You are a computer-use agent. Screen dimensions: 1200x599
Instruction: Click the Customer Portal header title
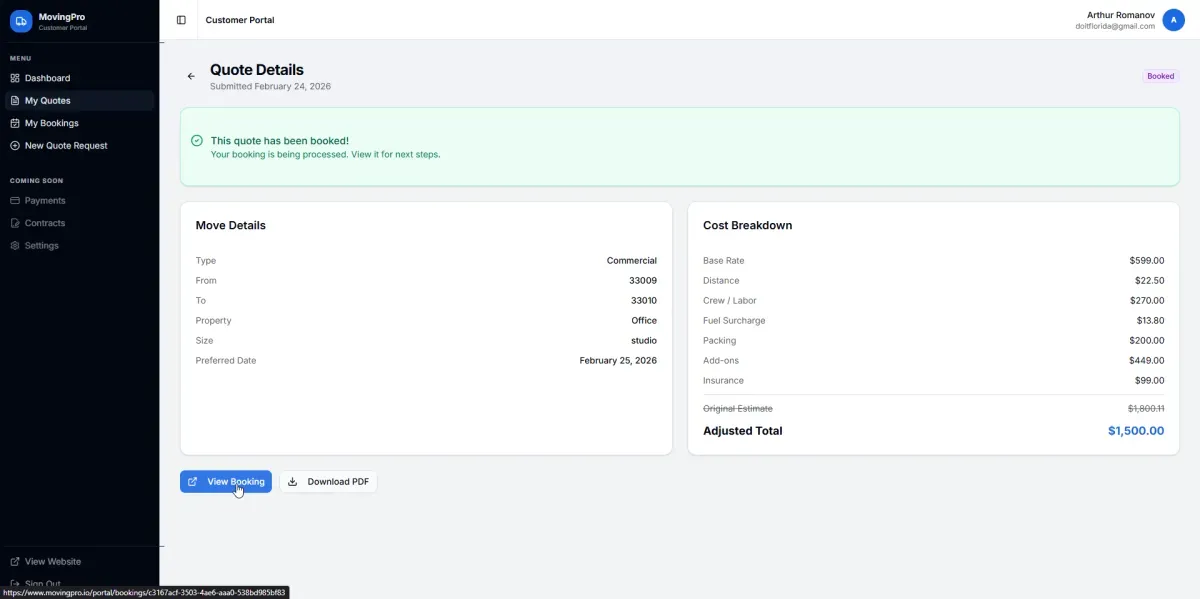(240, 20)
